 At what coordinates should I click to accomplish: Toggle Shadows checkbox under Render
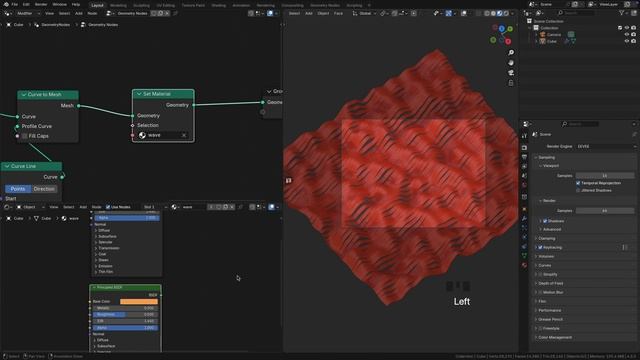coord(545,221)
